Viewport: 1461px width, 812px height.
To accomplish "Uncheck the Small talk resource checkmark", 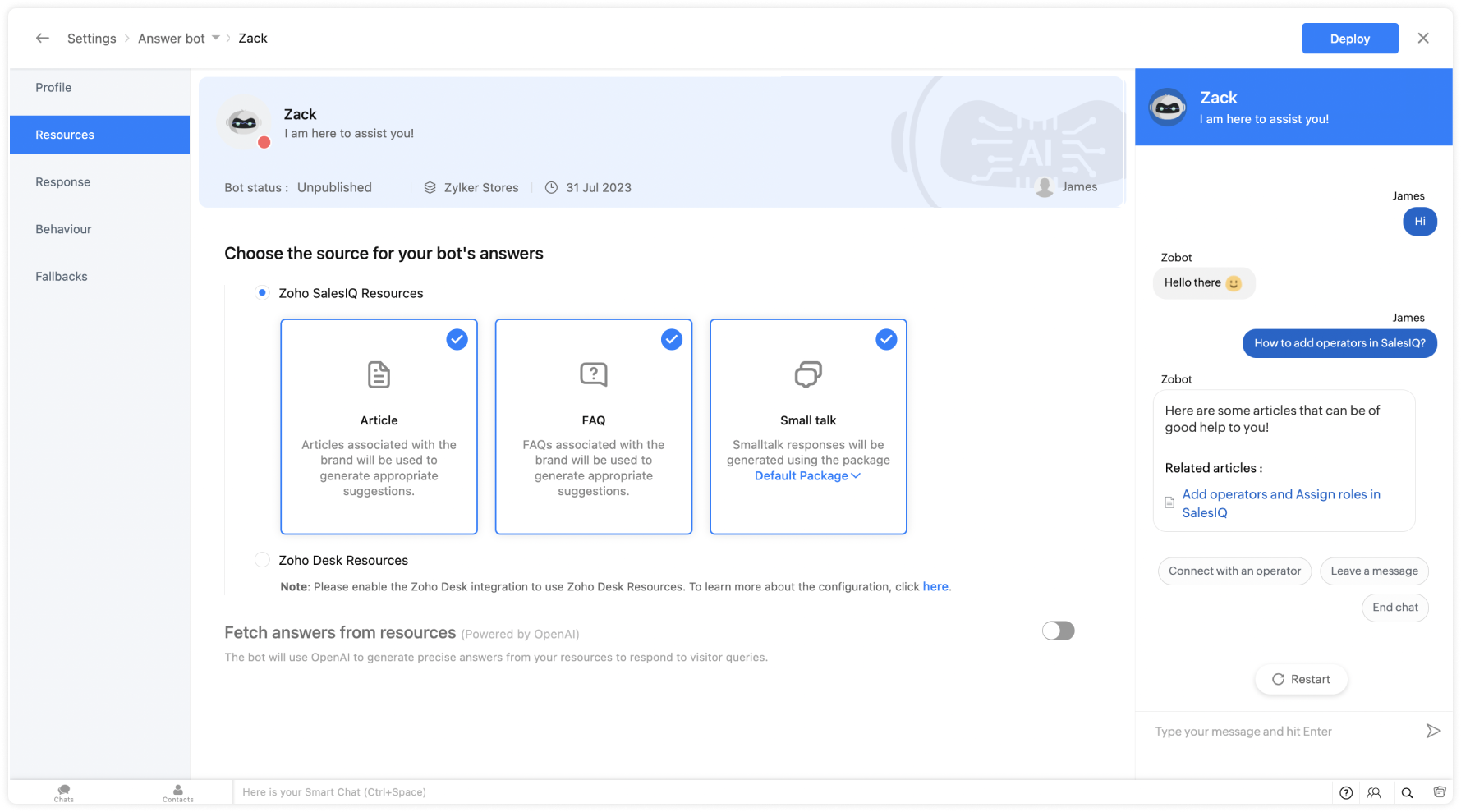I will tap(886, 339).
